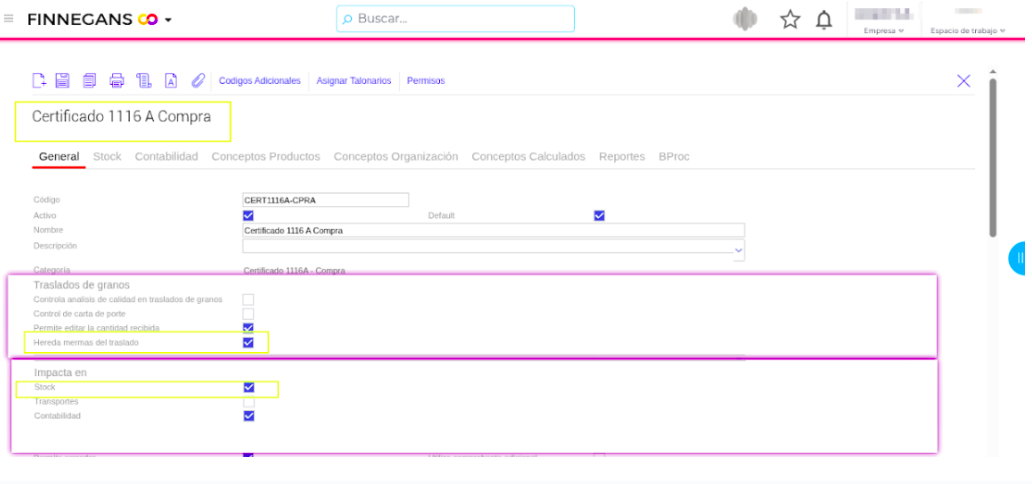Viewport: 1032px width, 484px height.
Task: Switch to the General tab
Action: pos(59,157)
